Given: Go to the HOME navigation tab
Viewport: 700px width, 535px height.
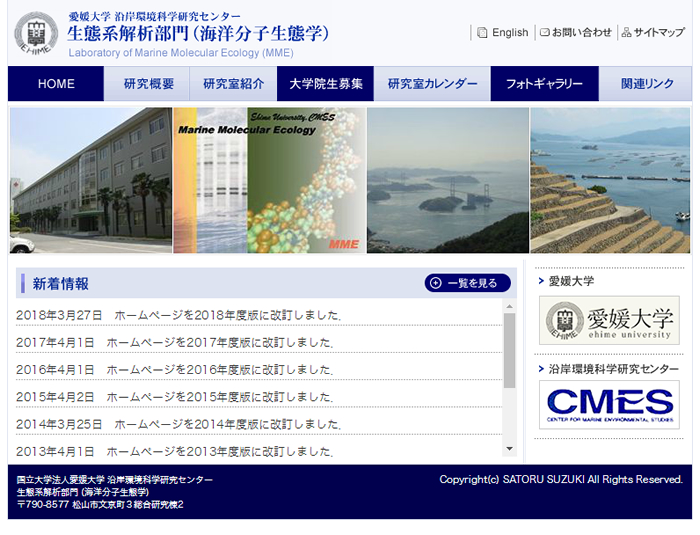Looking at the screenshot, I should (x=56, y=84).
